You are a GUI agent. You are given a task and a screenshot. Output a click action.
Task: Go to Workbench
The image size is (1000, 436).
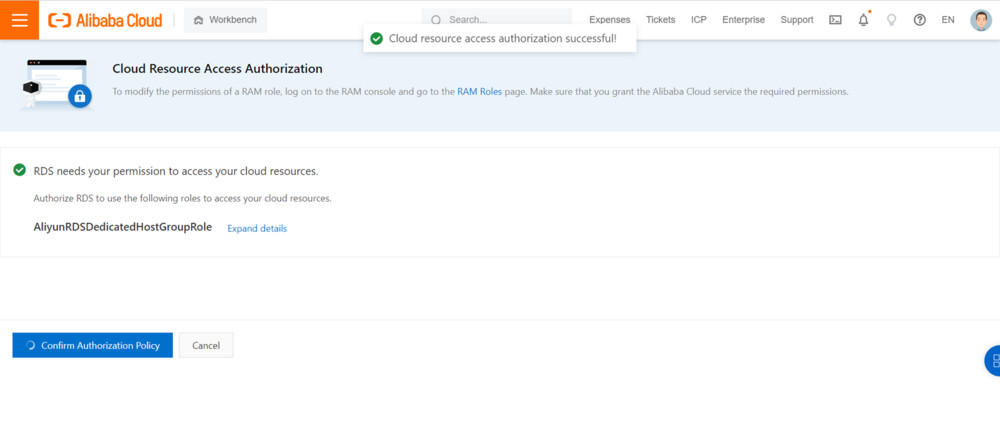coord(224,20)
